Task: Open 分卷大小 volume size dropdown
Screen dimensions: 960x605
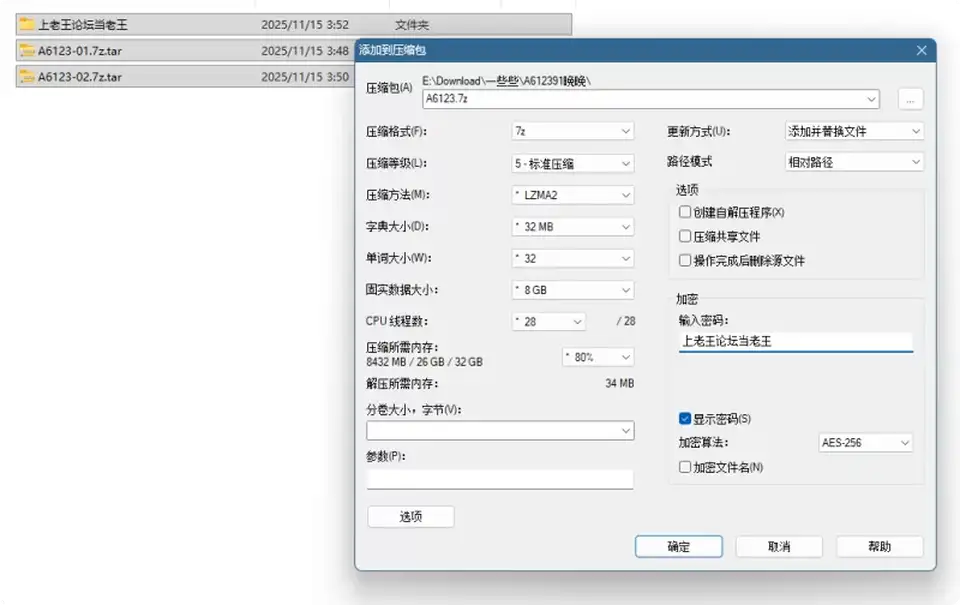Action: pos(500,431)
